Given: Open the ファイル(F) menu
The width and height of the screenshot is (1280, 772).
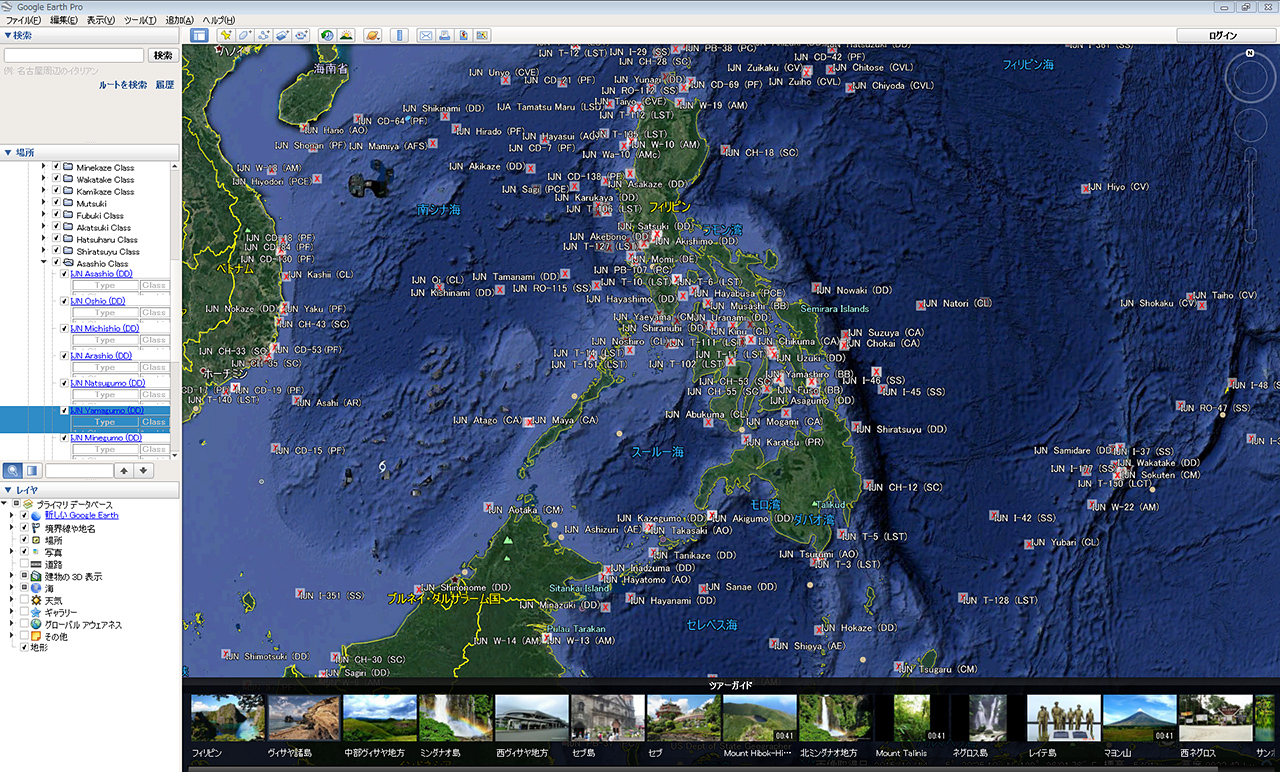Looking at the screenshot, I should coord(24,20).
